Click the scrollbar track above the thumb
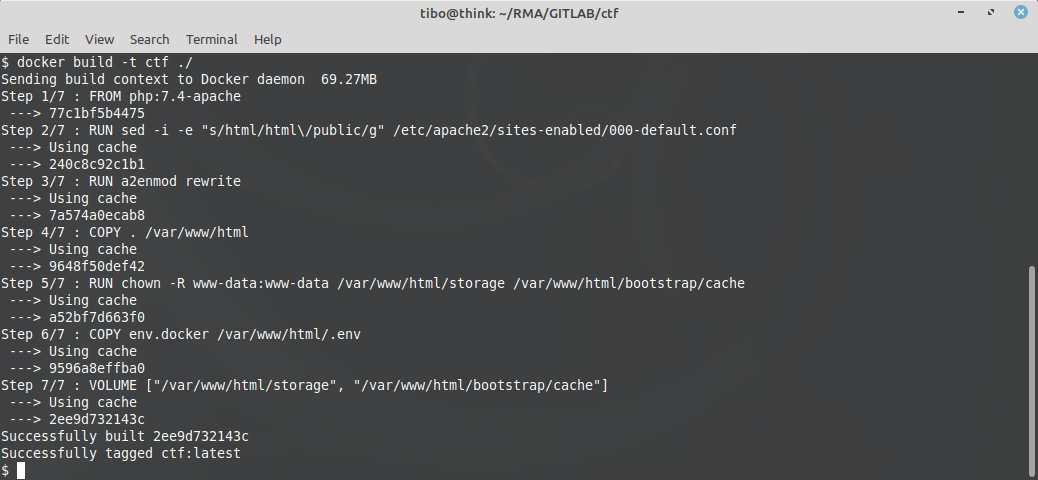This screenshot has width=1038, height=480. 1033,159
